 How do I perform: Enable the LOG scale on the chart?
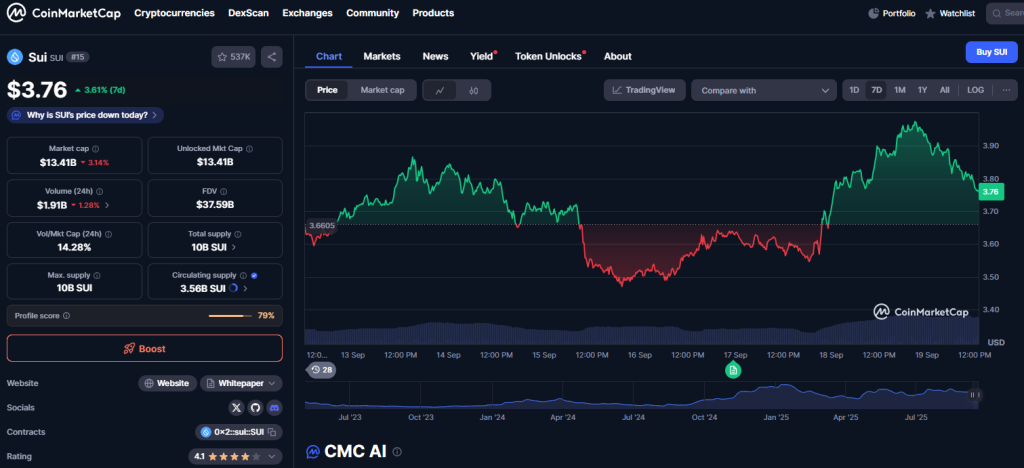(975, 90)
